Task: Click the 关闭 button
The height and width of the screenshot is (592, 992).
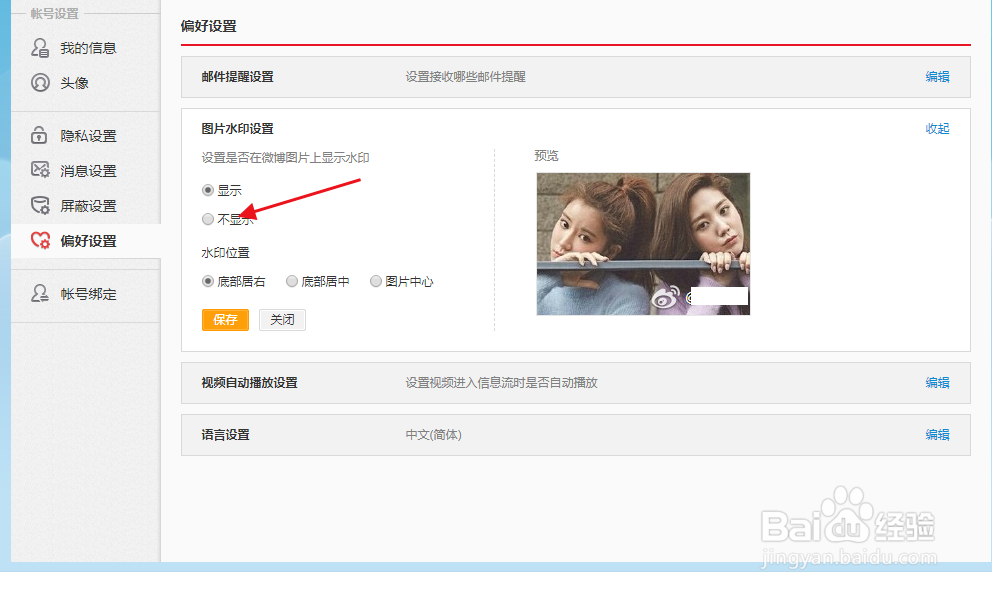Action: point(282,319)
